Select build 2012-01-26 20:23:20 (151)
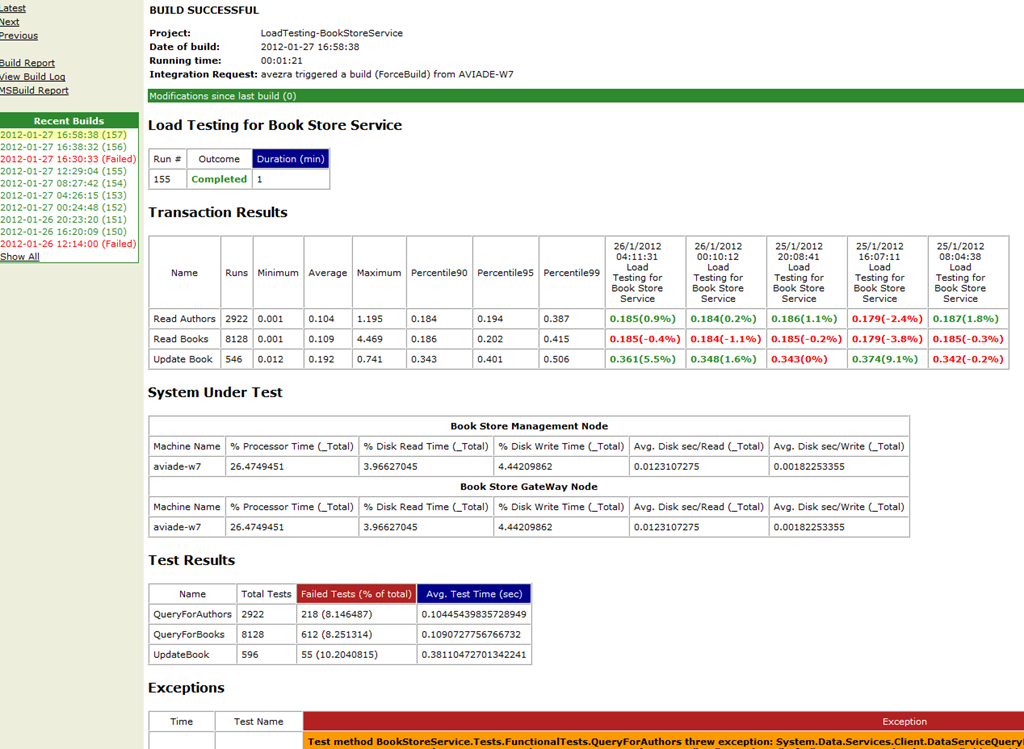The width and height of the screenshot is (1024, 749). [63, 219]
